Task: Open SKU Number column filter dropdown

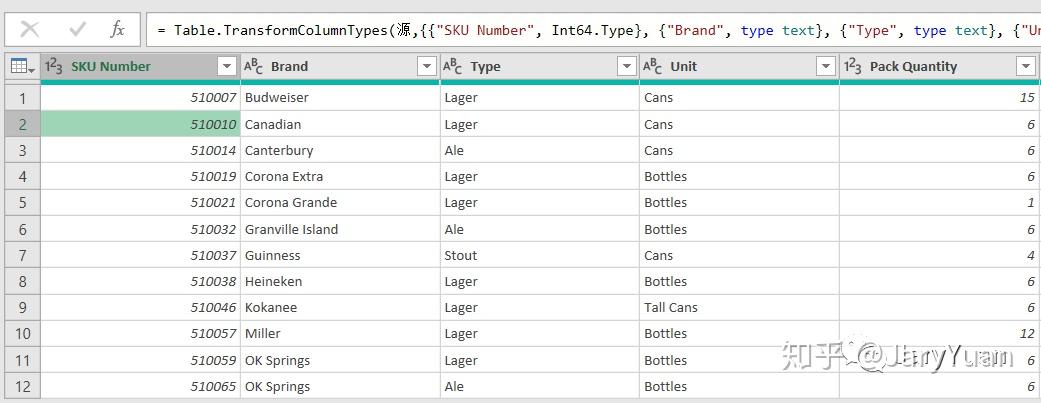Action: [x=226, y=67]
